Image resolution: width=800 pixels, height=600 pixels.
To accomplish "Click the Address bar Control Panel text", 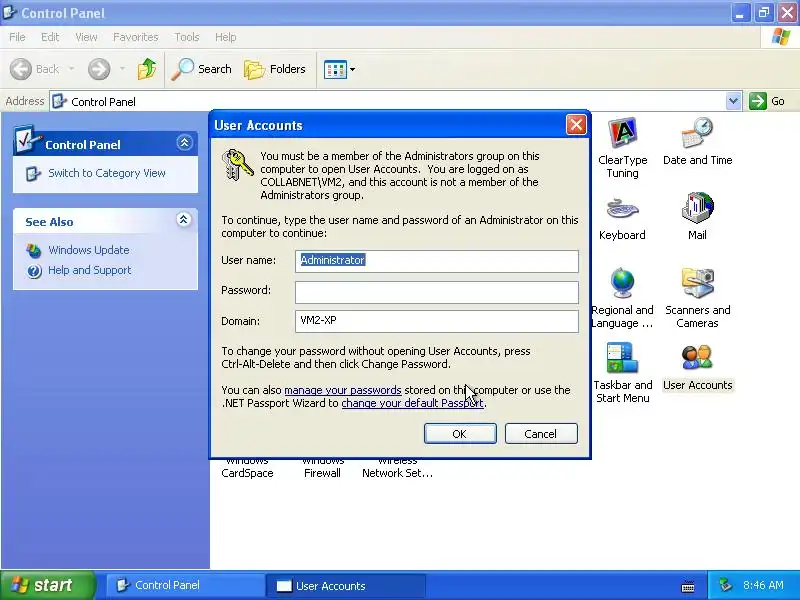I will click(104, 102).
